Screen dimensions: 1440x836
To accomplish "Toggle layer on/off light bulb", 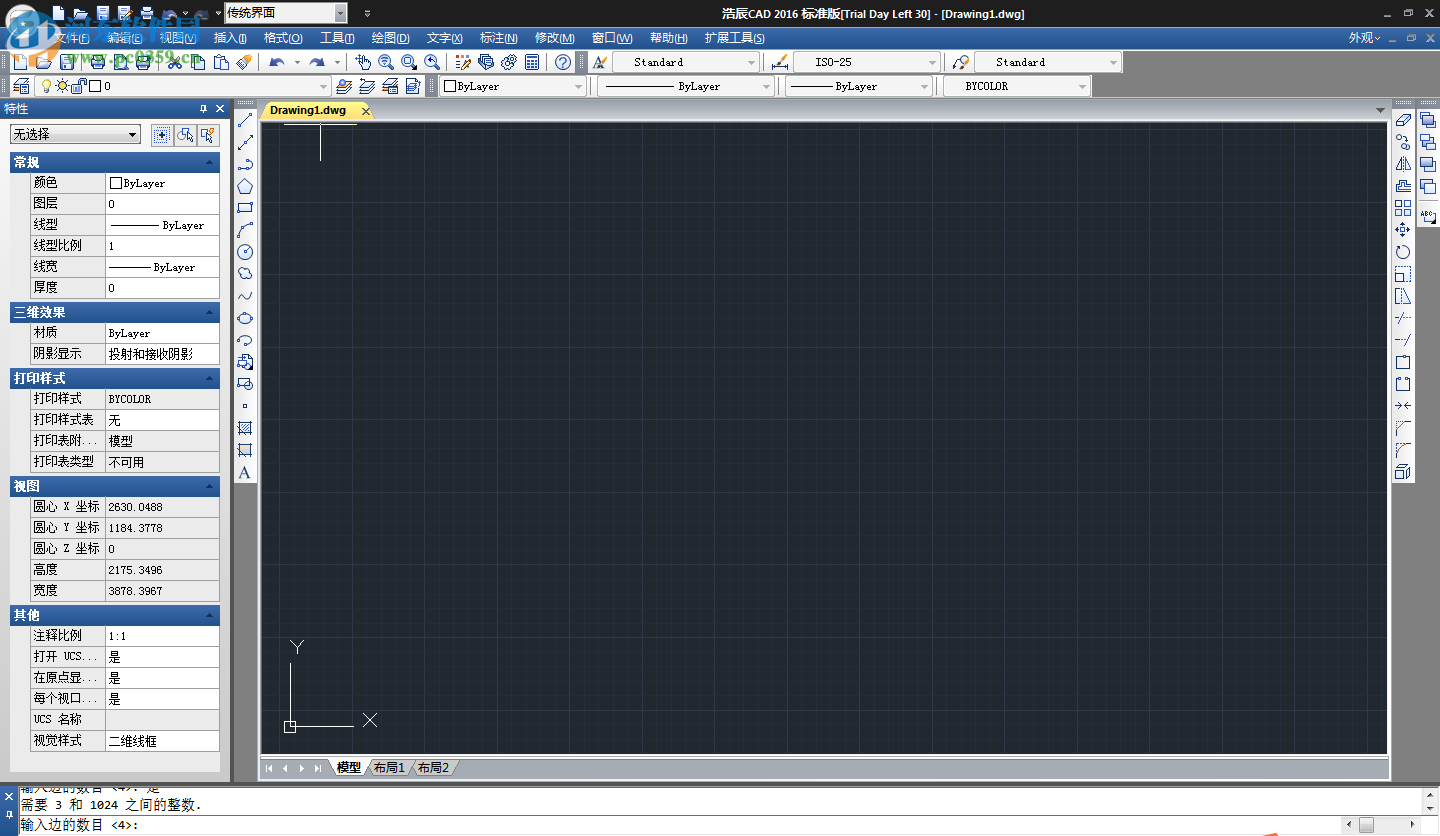I will [45, 86].
